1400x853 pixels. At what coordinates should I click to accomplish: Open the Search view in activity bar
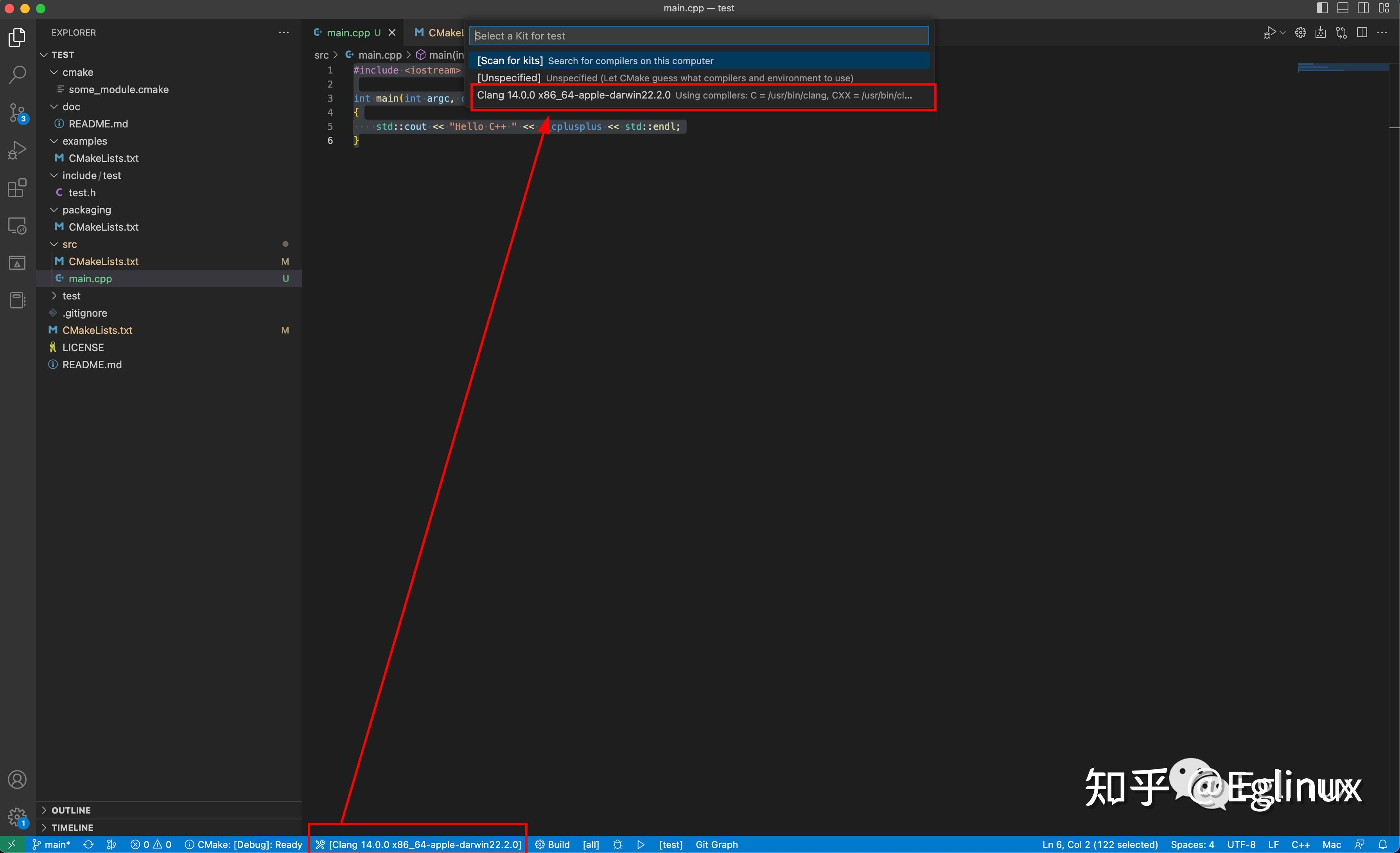(17, 74)
